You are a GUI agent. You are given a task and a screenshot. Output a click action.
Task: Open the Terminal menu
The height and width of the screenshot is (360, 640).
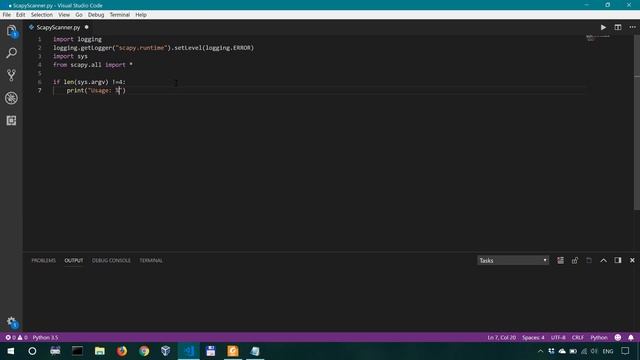point(120,15)
